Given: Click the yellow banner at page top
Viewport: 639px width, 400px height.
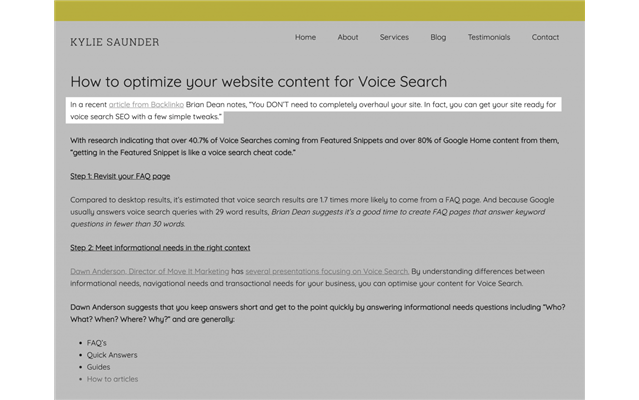Looking at the screenshot, I should click(319, 10).
